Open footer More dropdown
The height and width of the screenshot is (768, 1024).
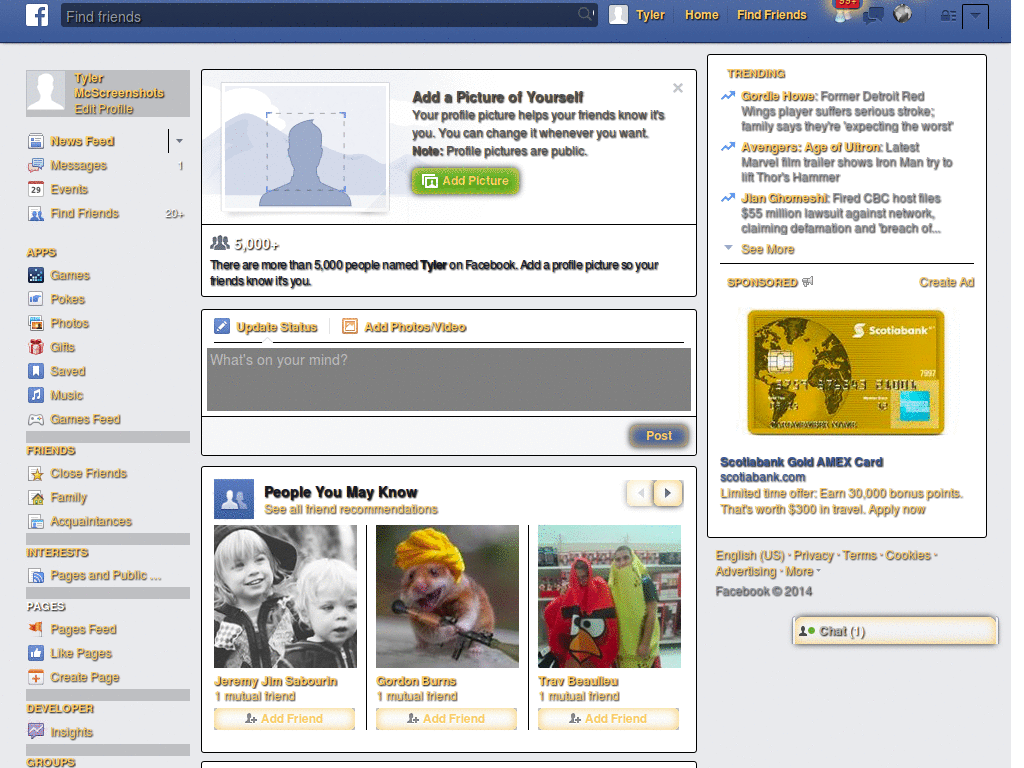(803, 571)
